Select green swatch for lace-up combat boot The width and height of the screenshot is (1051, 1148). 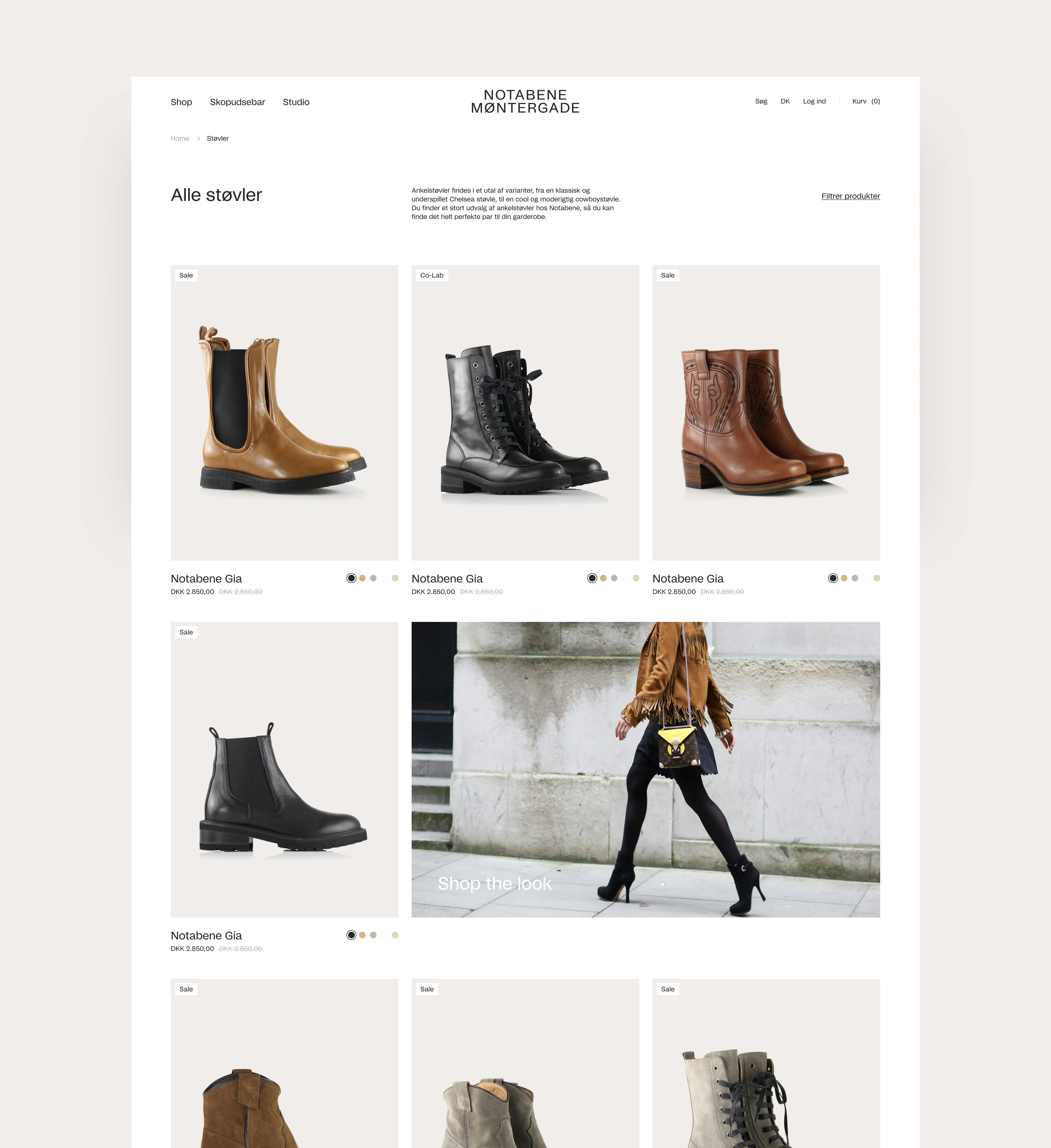(636, 578)
